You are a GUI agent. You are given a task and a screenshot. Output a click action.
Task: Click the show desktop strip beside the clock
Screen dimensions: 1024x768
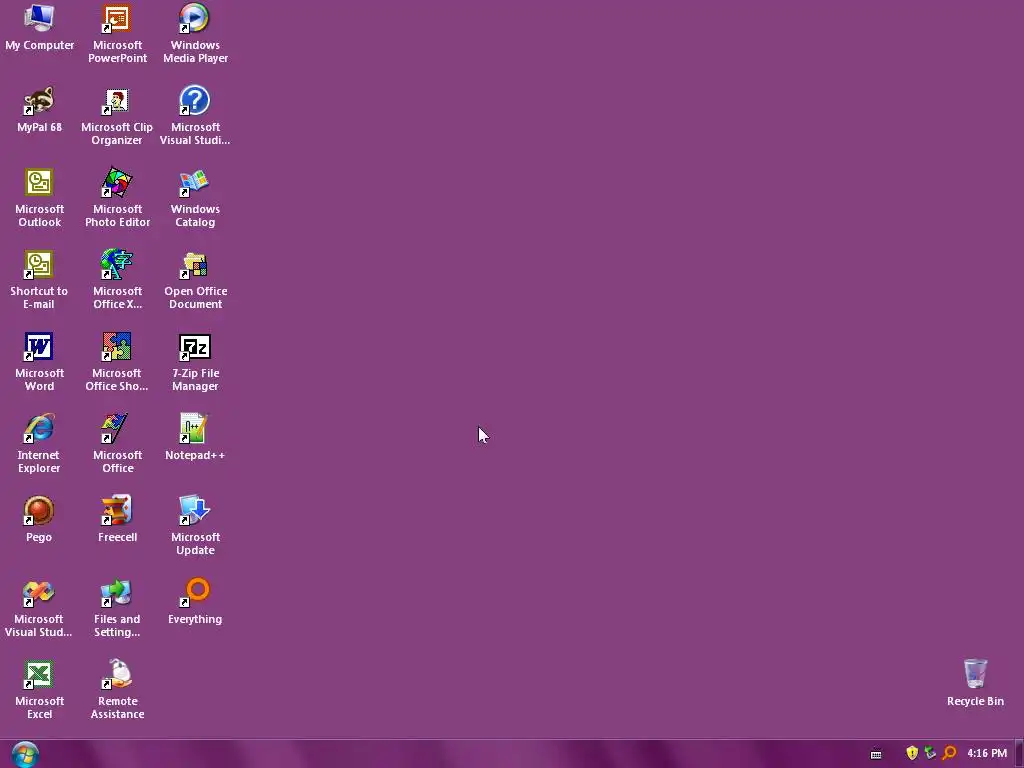coord(1019,754)
